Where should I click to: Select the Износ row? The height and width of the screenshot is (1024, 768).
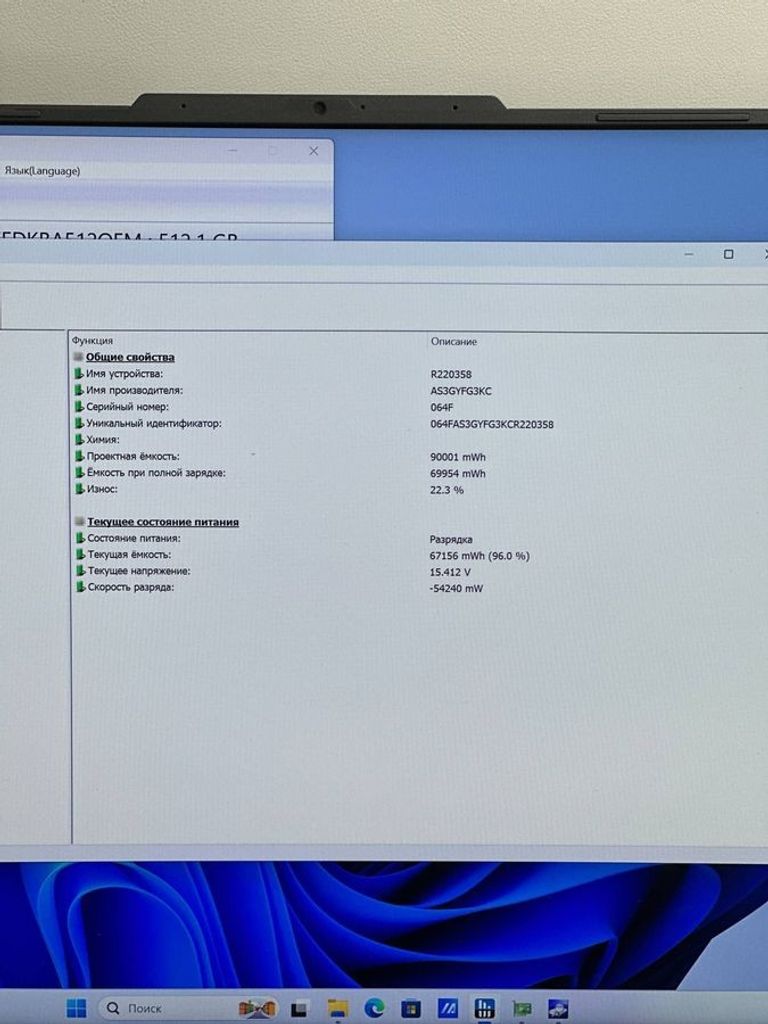102,489
